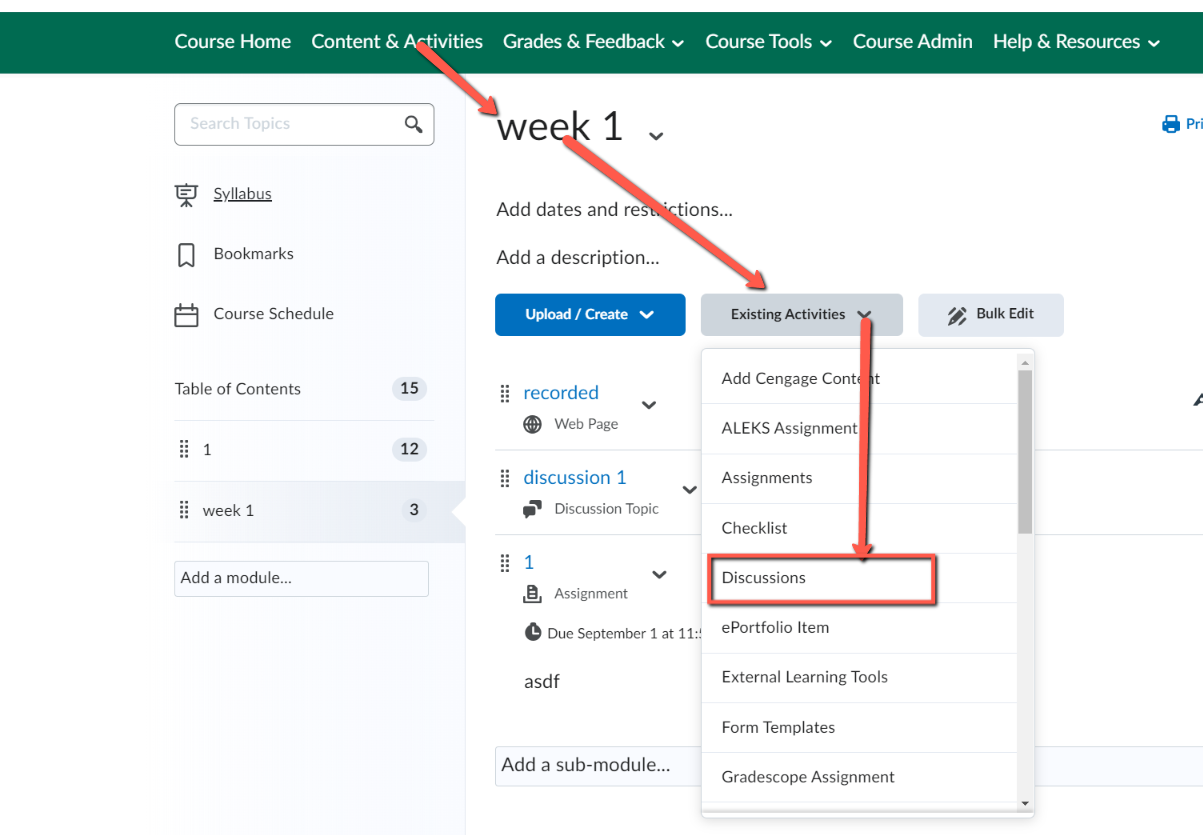Click the dropdown list scrollbar down arrow
The image size is (1203, 835).
(x=1025, y=803)
